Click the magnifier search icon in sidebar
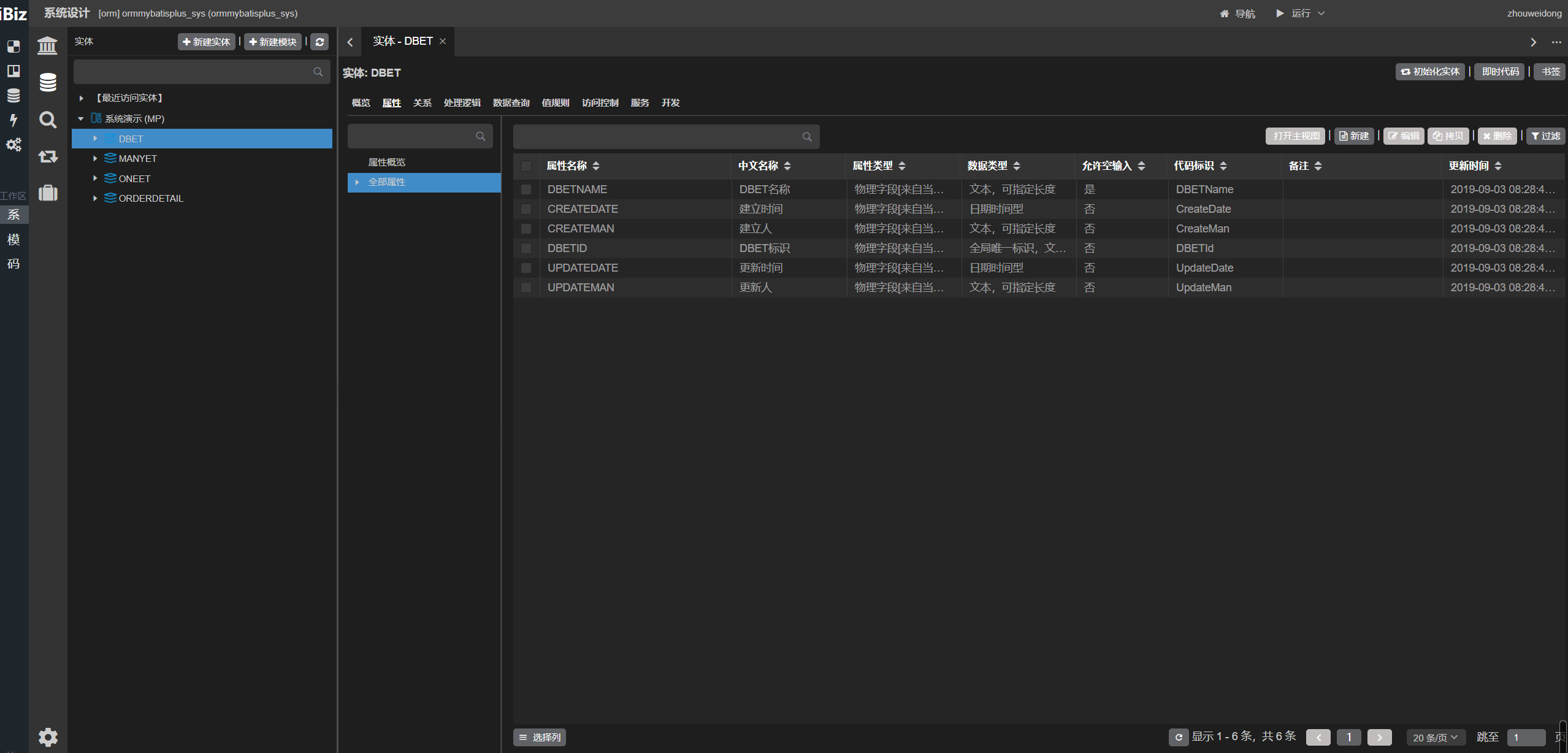The image size is (1568, 753). (48, 120)
